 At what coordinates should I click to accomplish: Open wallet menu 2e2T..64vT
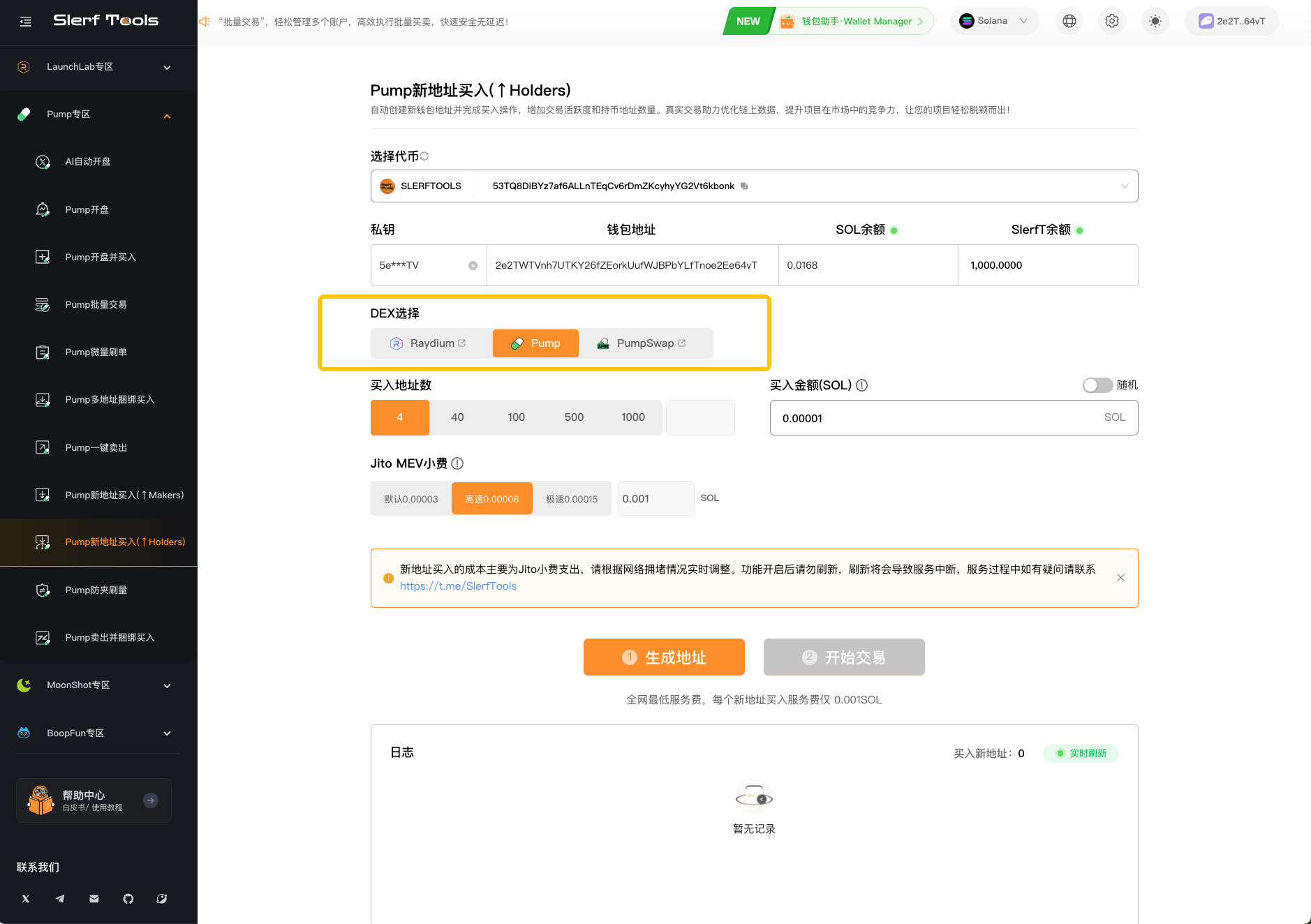pyautogui.click(x=1232, y=21)
